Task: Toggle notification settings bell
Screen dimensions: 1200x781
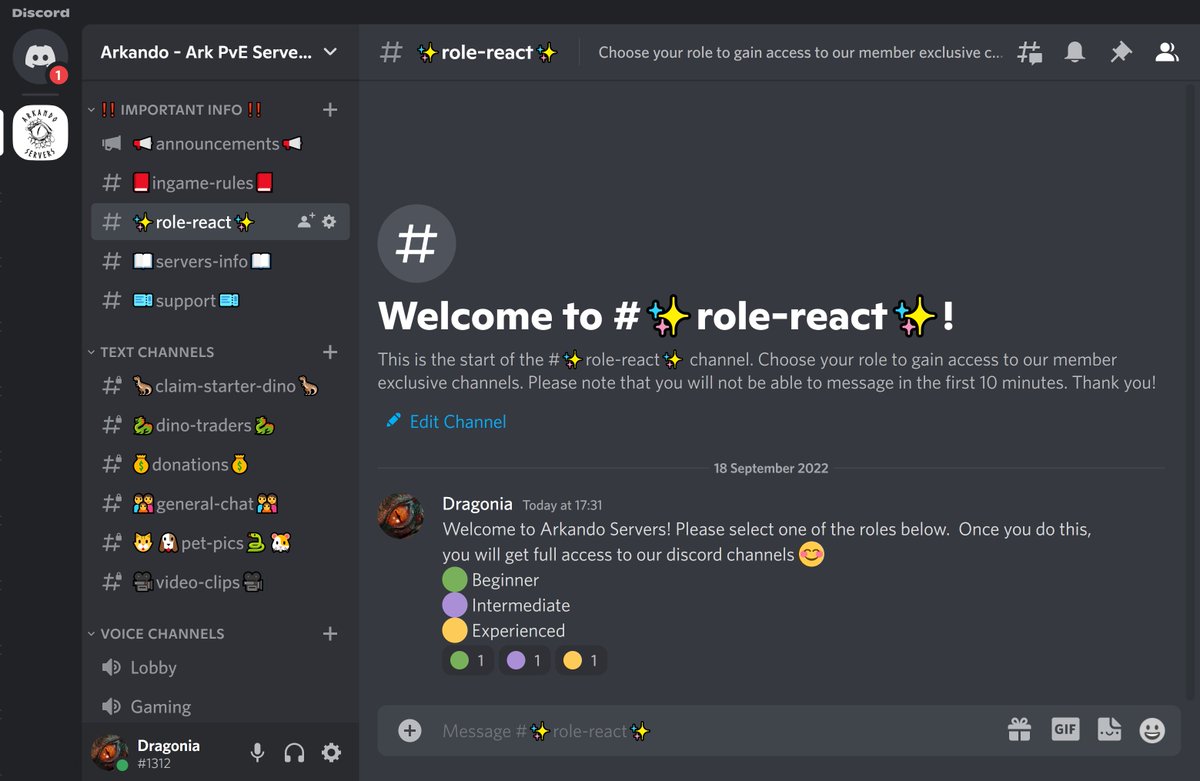Action: click(x=1075, y=53)
